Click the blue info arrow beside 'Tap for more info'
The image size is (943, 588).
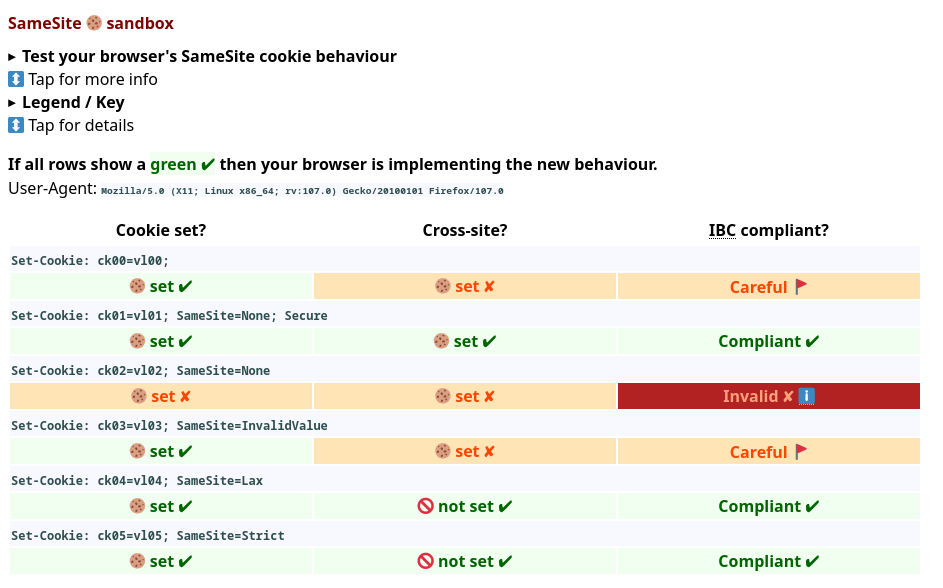pos(15,79)
